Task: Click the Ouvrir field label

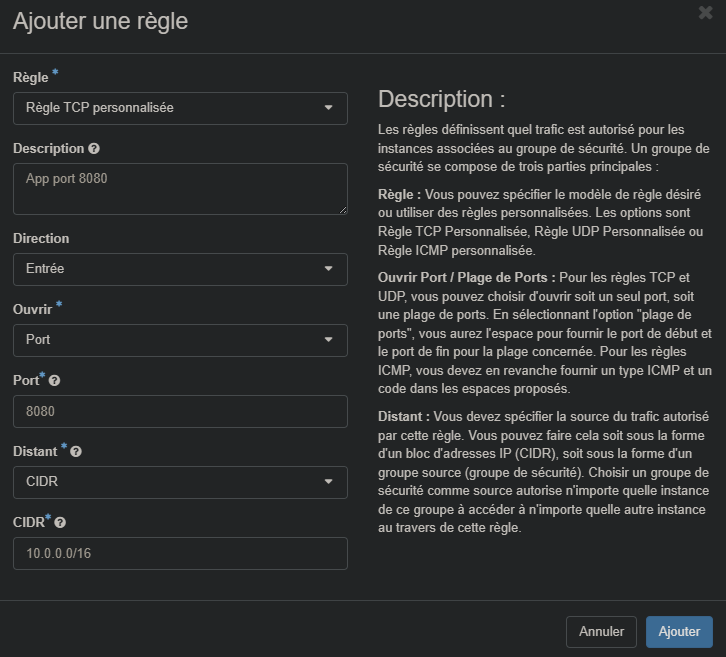Action: [32, 310]
